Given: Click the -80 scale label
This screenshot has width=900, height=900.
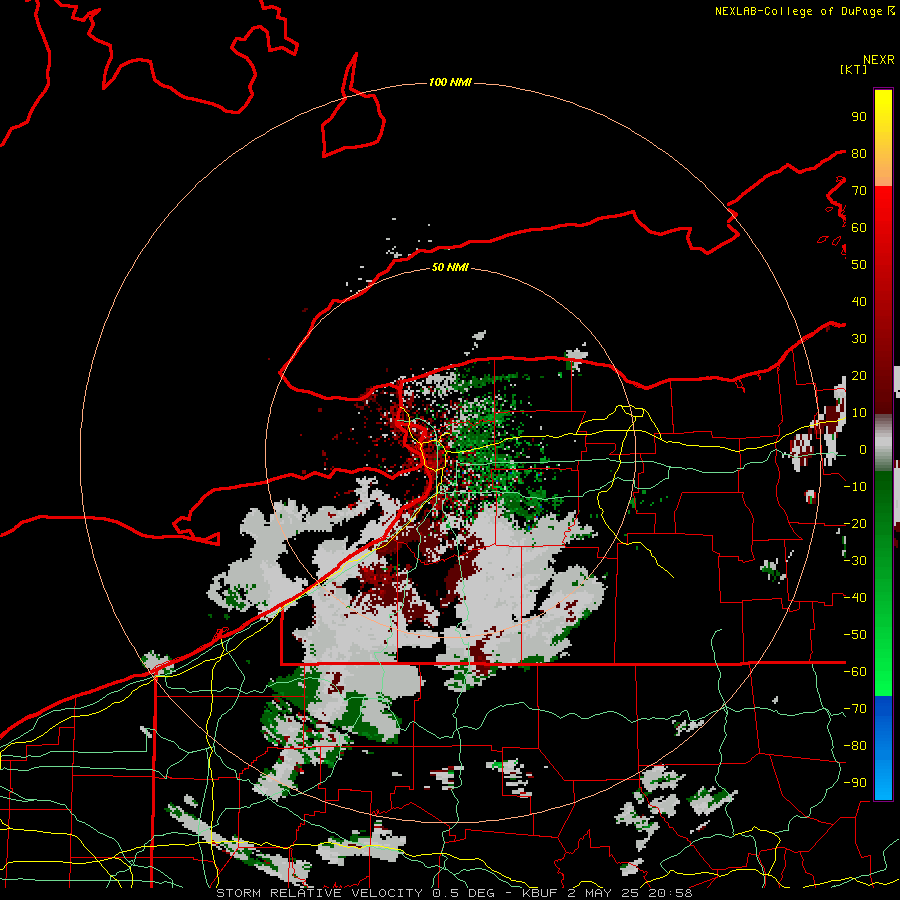Looking at the screenshot, I should tap(855, 746).
